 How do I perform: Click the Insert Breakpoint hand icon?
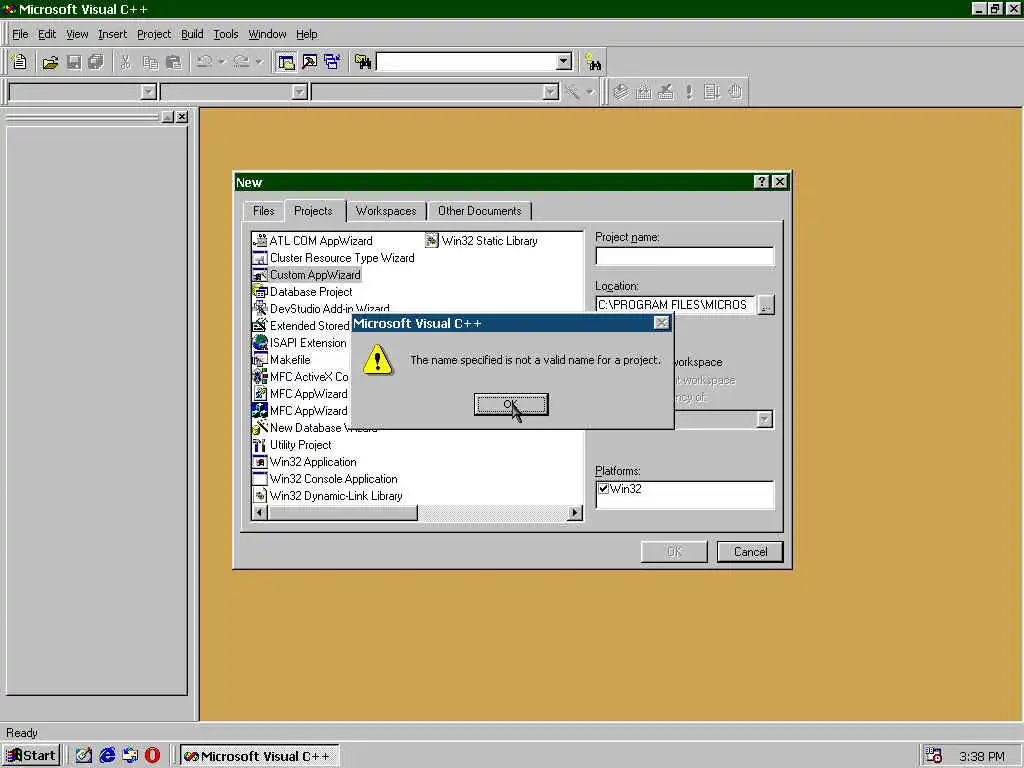tap(735, 92)
